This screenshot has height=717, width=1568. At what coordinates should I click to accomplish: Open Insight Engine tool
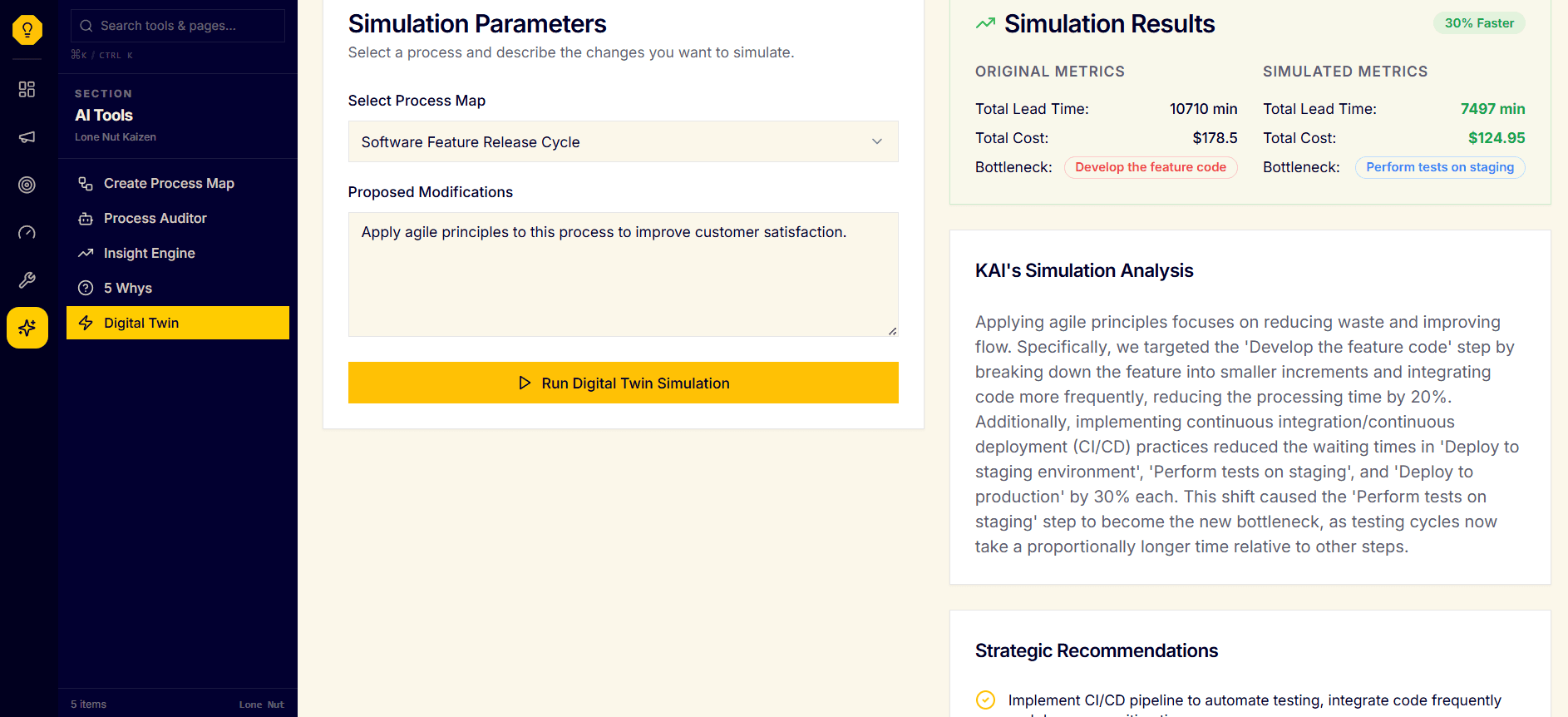pos(178,253)
